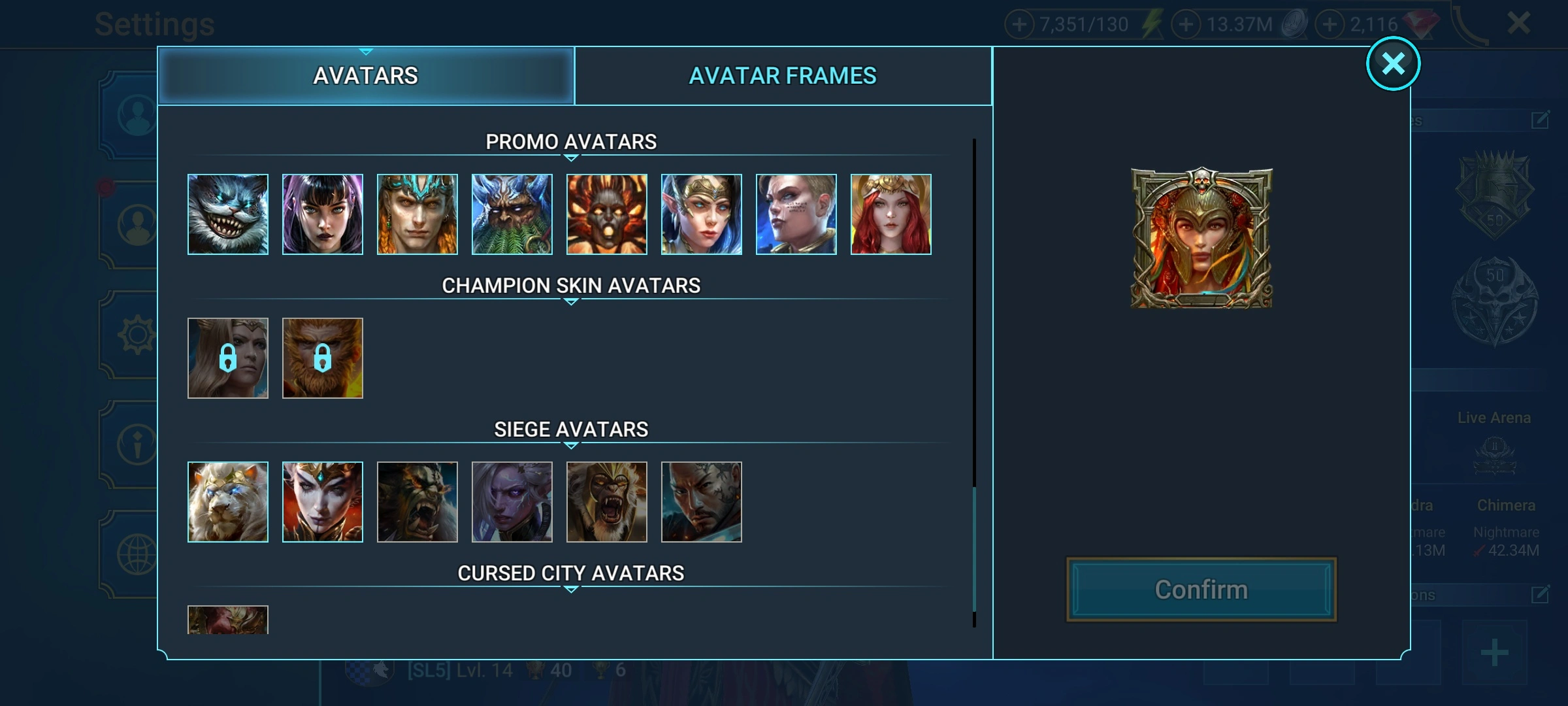Screen dimensions: 1568x706
Task: Click the locked monkey king skin avatar
Action: (323, 358)
